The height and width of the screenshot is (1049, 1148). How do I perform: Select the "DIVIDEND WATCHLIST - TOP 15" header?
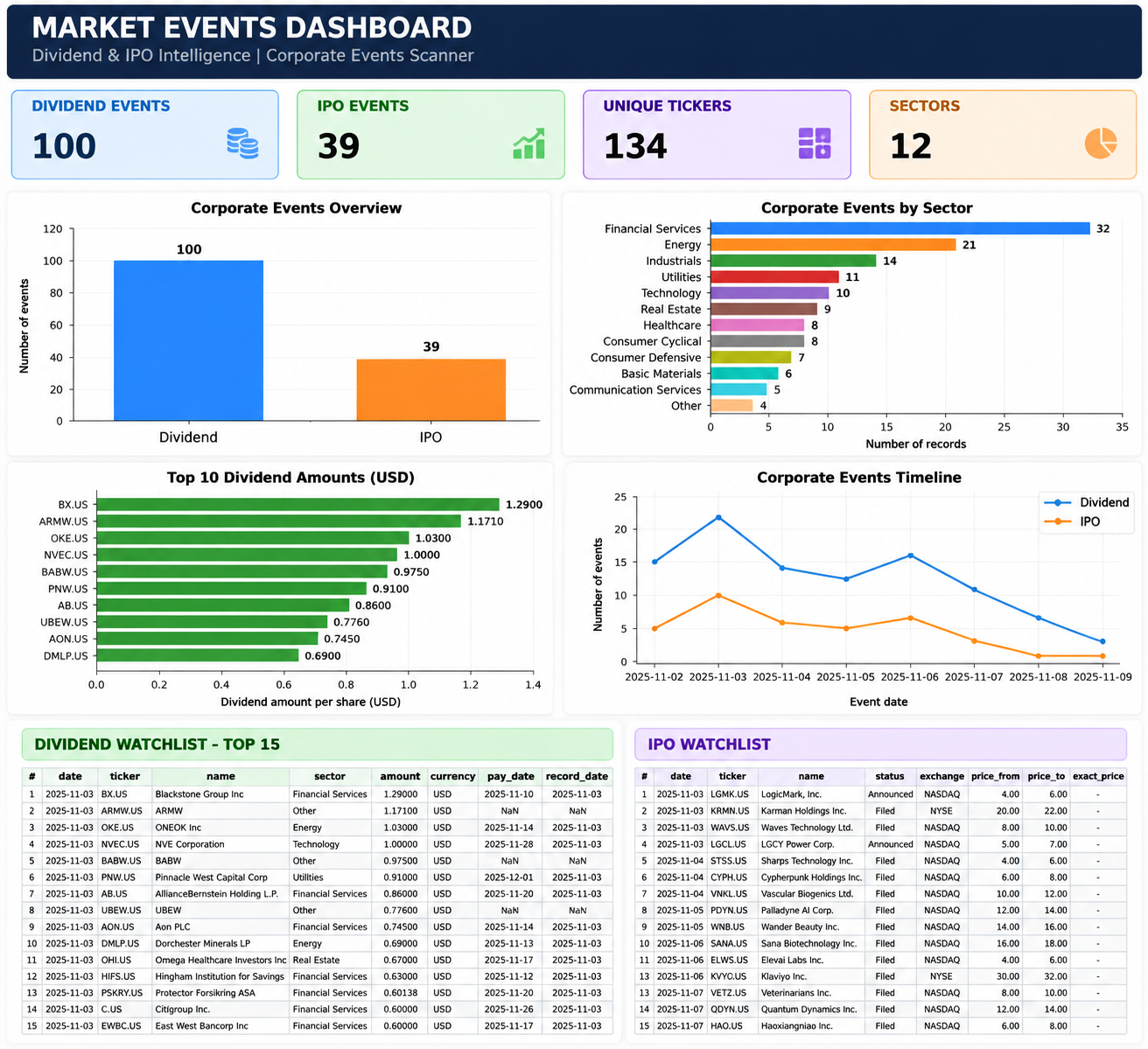(157, 745)
